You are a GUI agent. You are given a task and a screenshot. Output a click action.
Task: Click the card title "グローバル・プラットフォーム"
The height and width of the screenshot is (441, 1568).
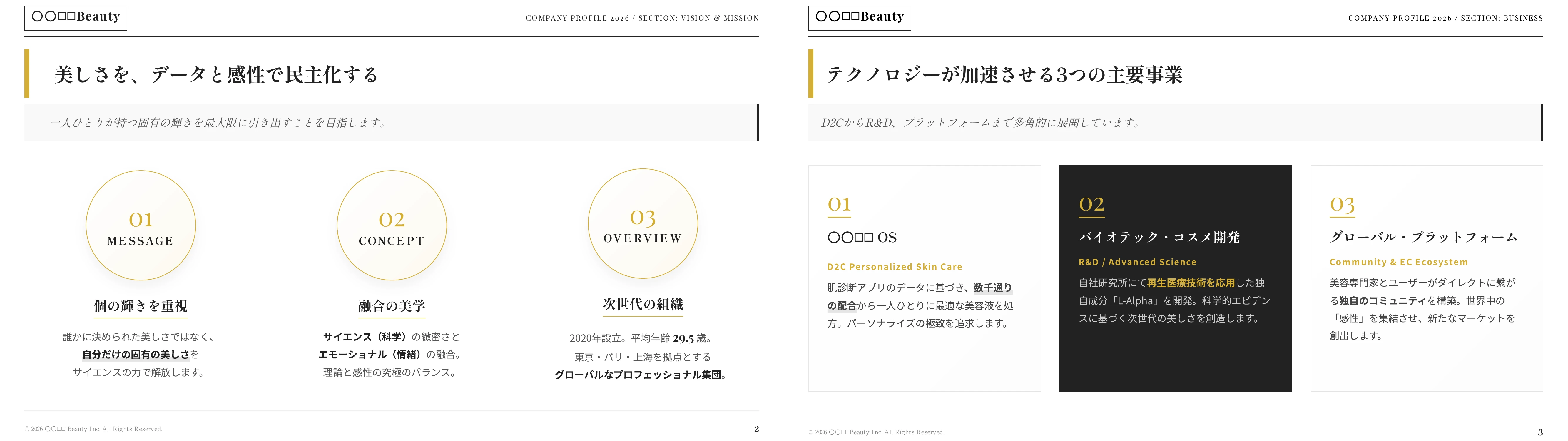pyautogui.click(x=1424, y=237)
